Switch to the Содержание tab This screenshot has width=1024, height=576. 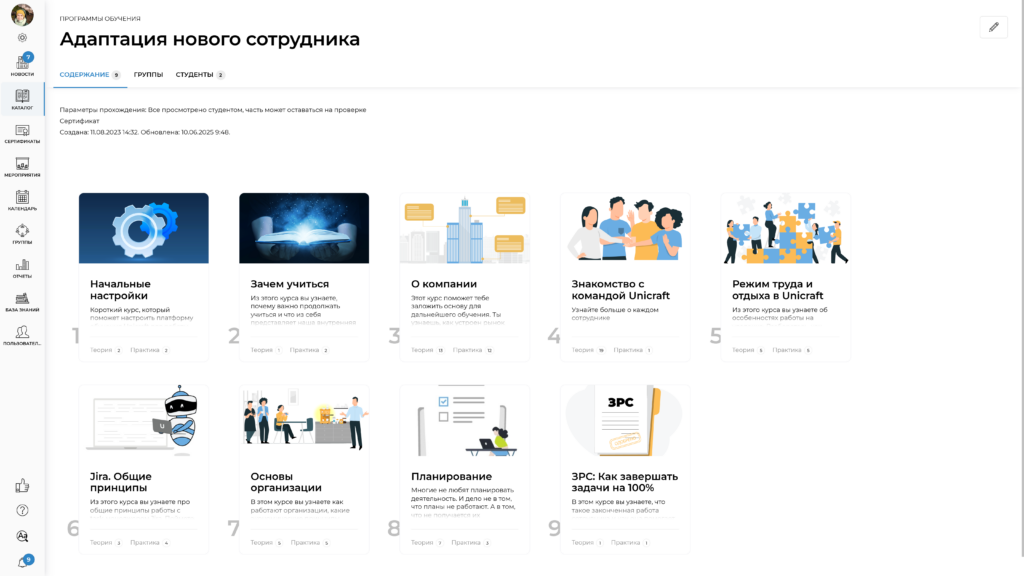click(89, 74)
